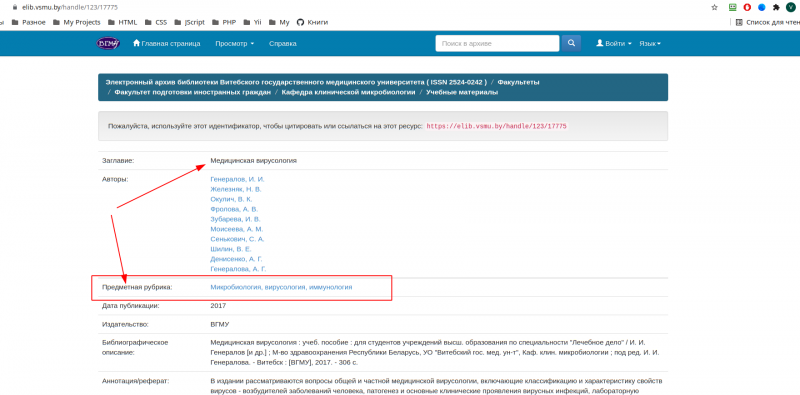
Task: Open author Сенькович, С. А.
Action: [237, 239]
